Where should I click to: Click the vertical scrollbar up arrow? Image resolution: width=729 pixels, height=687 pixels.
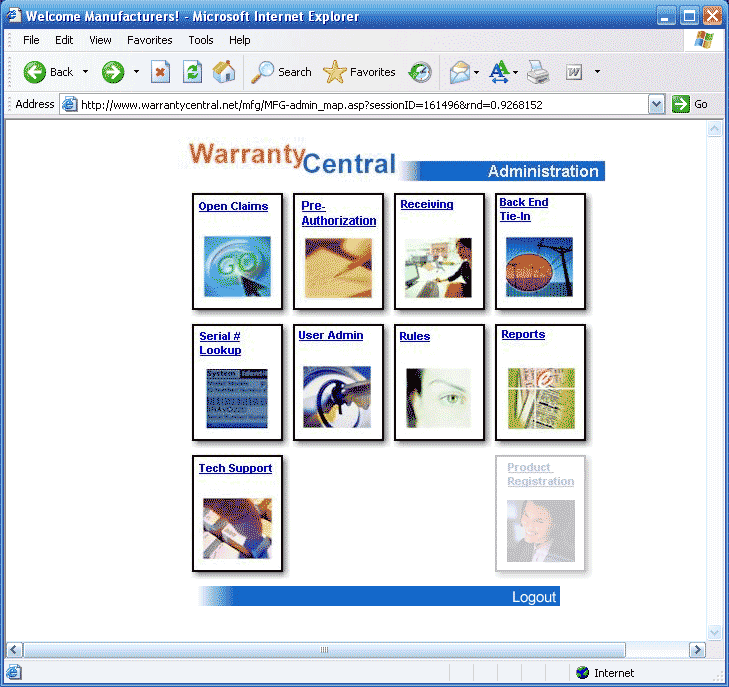point(714,129)
